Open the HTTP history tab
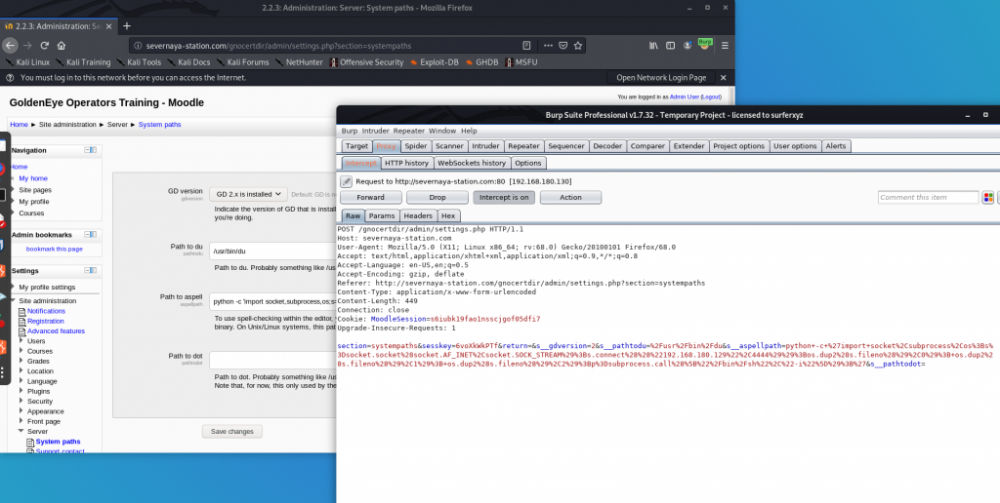 407,163
